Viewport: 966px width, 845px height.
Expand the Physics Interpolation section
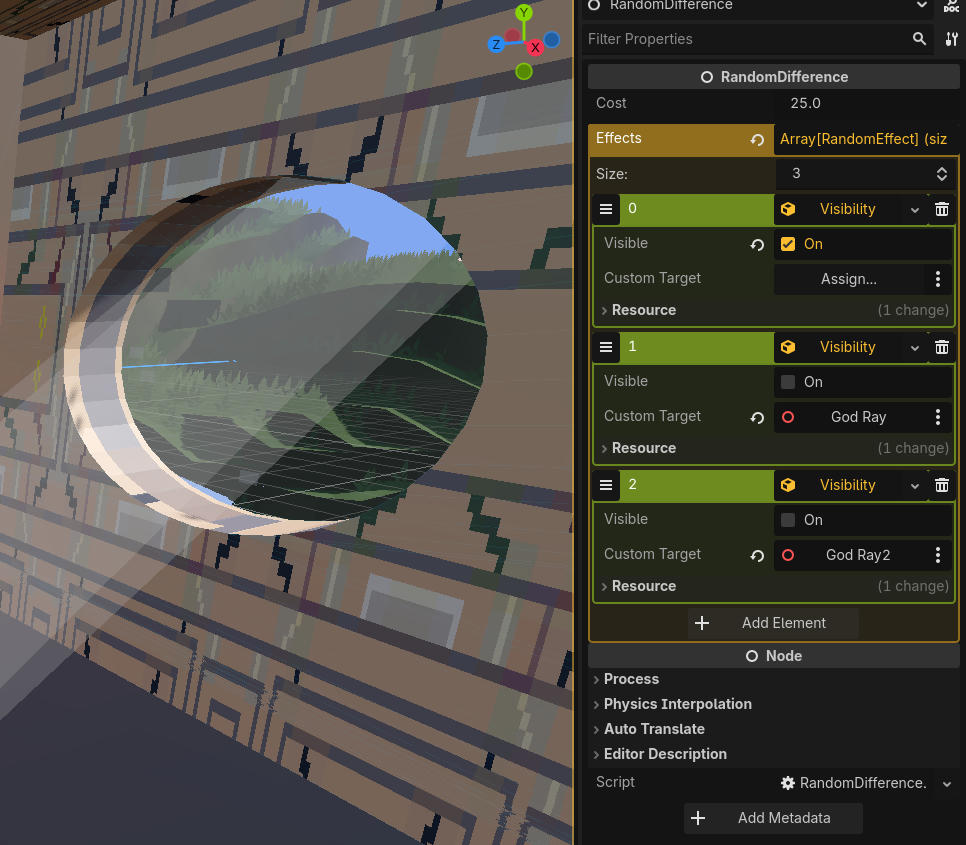pyautogui.click(x=677, y=704)
